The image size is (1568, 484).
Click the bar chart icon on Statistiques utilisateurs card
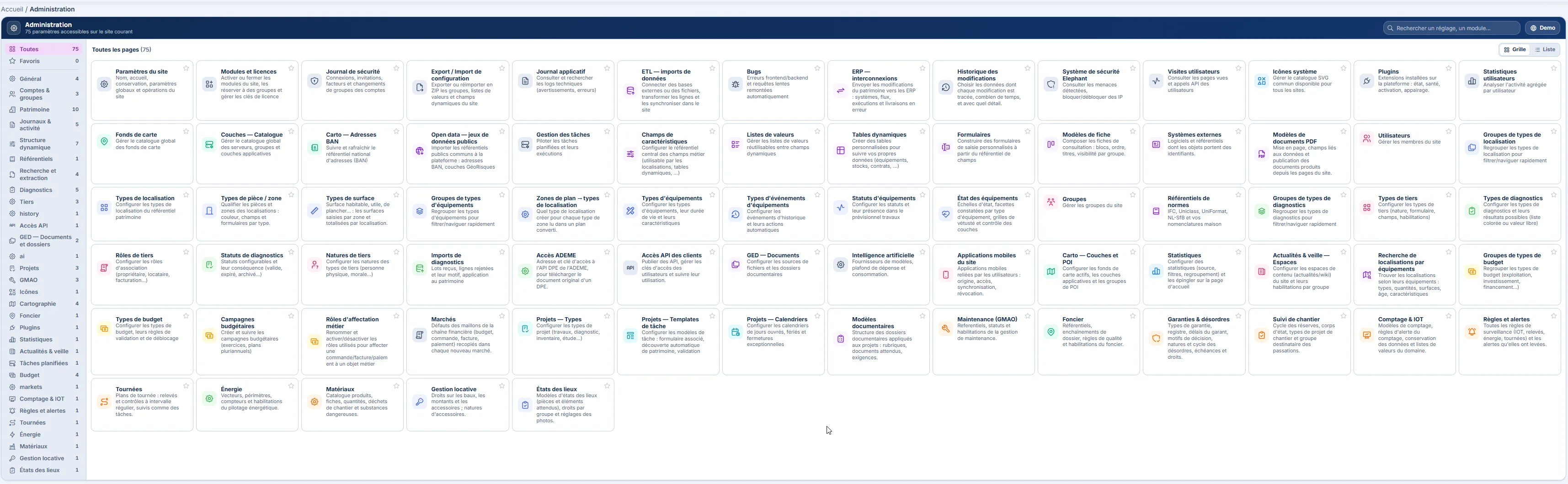pyautogui.click(x=1472, y=81)
